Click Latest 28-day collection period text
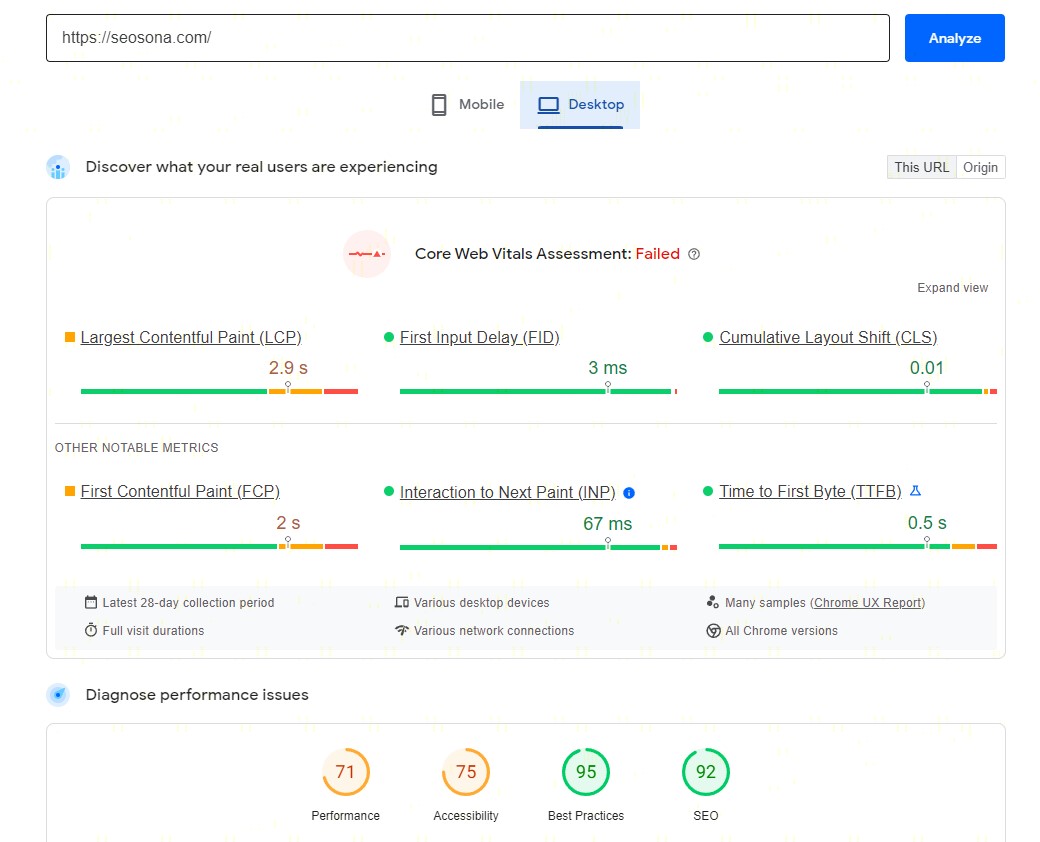This screenshot has width=1040, height=842. click(188, 602)
